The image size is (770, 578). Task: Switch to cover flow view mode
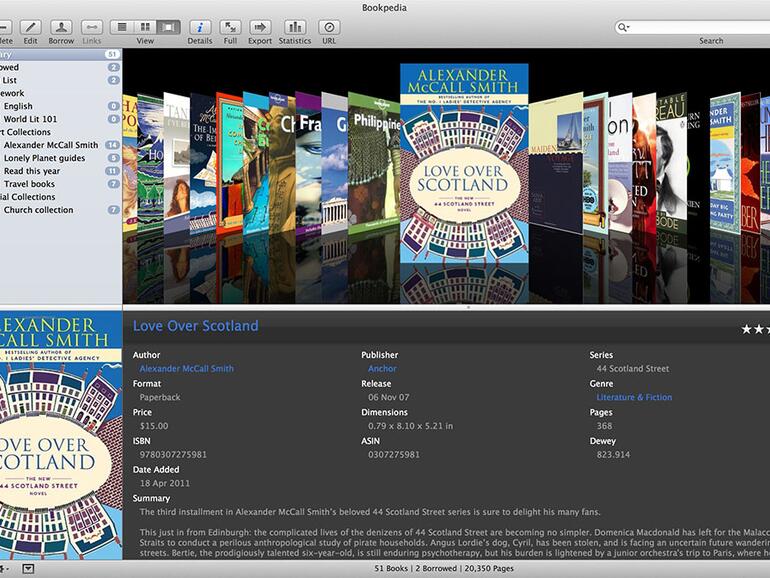pos(168,27)
